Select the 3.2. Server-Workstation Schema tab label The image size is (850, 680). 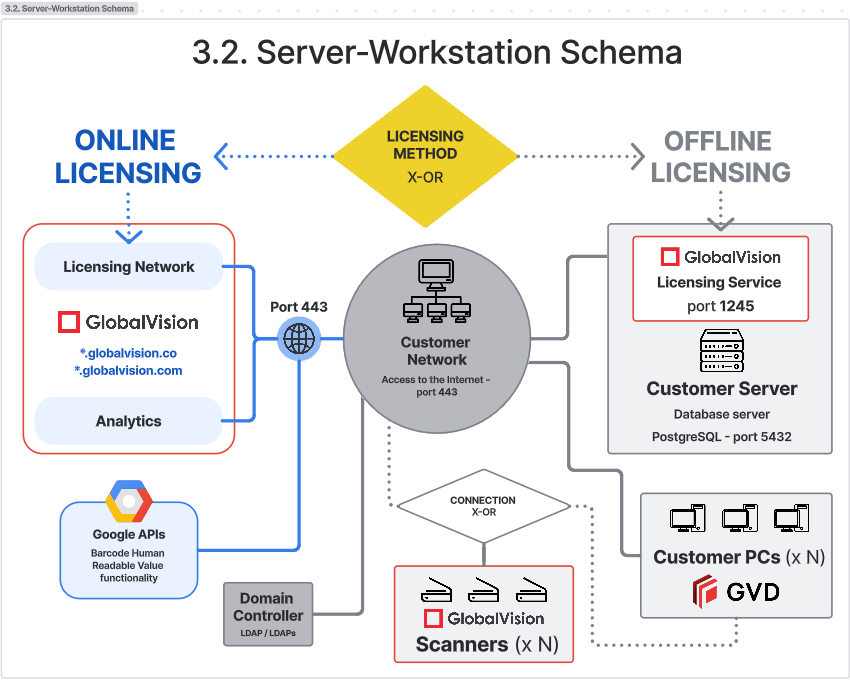coord(70,9)
